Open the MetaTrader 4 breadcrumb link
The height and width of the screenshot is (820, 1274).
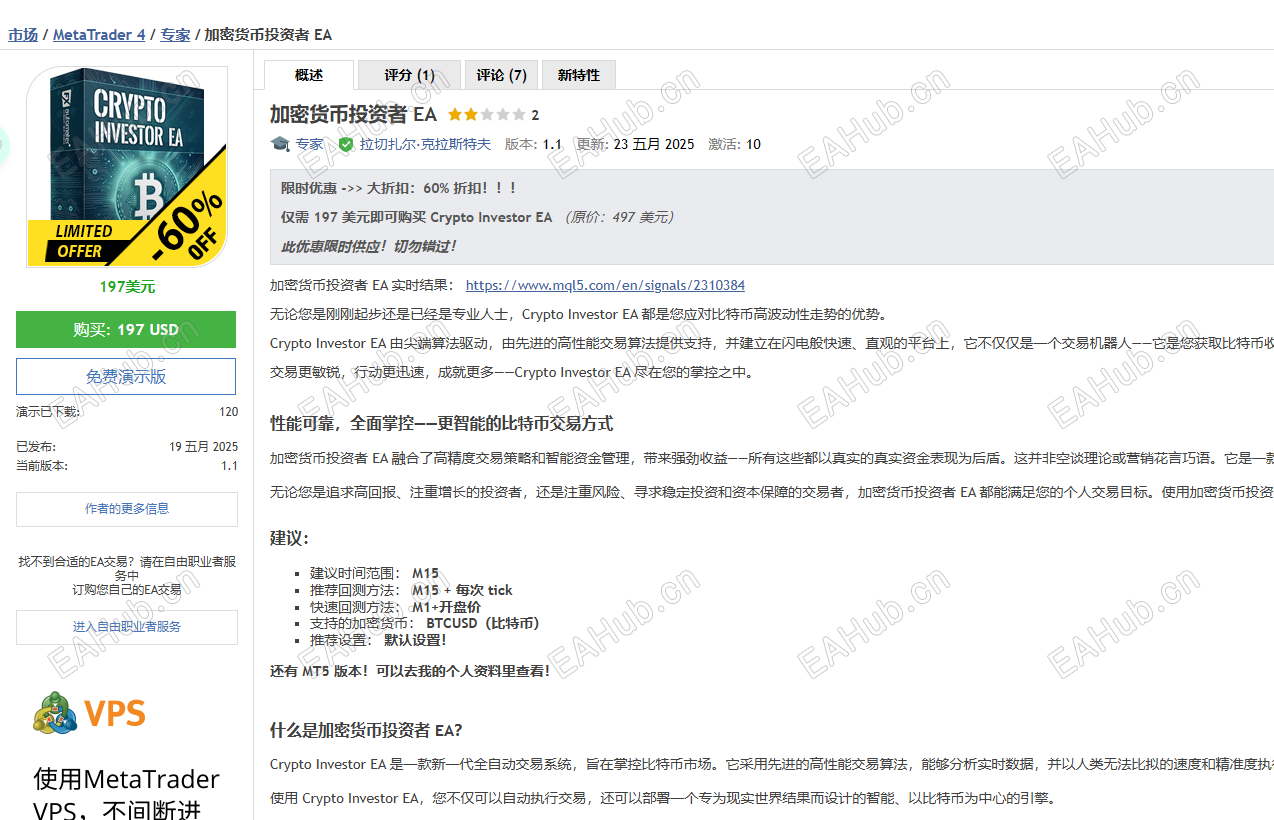pyautogui.click(x=99, y=34)
